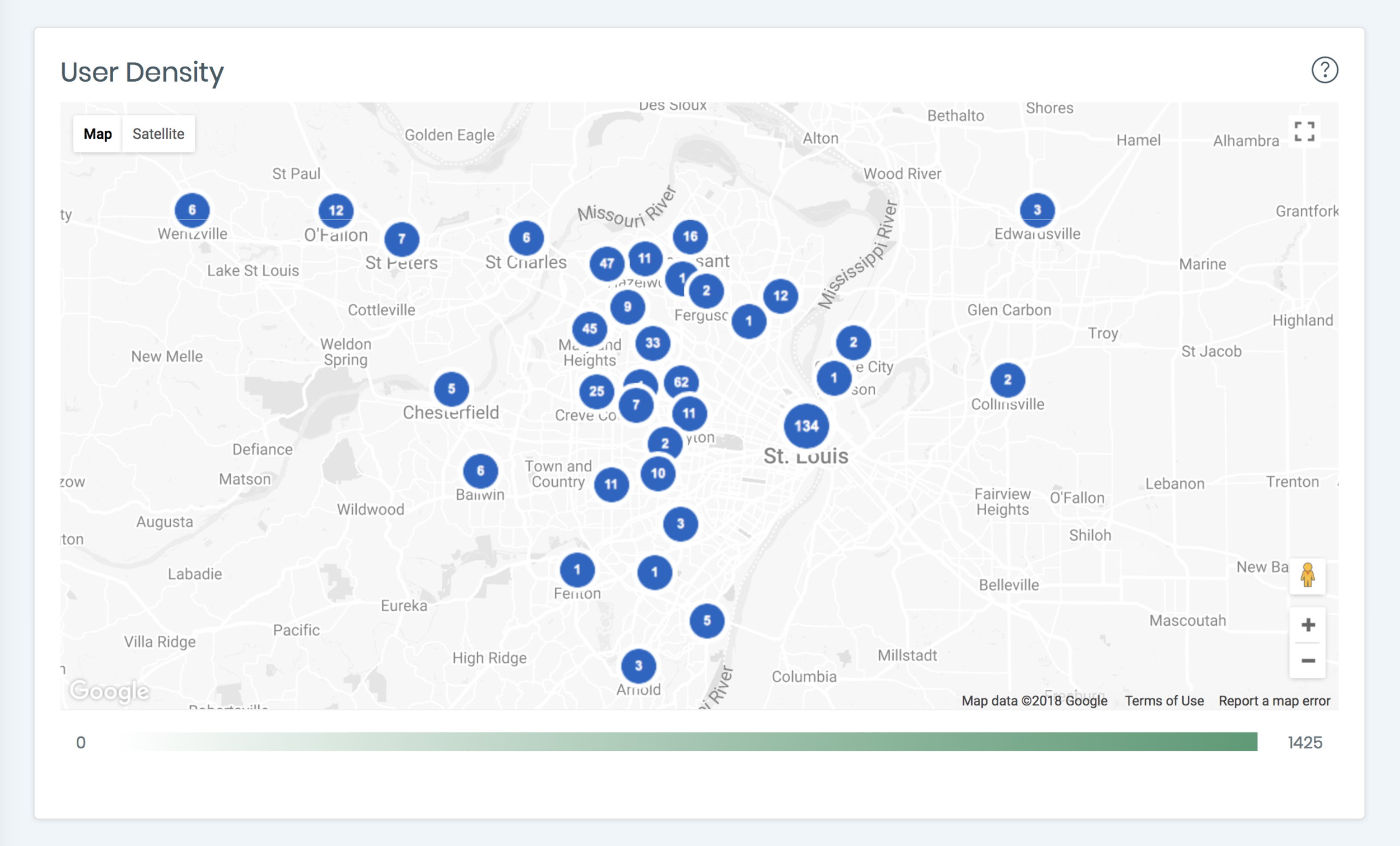Screen dimensions: 1400x846
Task: Toggle fullscreen map view
Action: (x=1304, y=132)
